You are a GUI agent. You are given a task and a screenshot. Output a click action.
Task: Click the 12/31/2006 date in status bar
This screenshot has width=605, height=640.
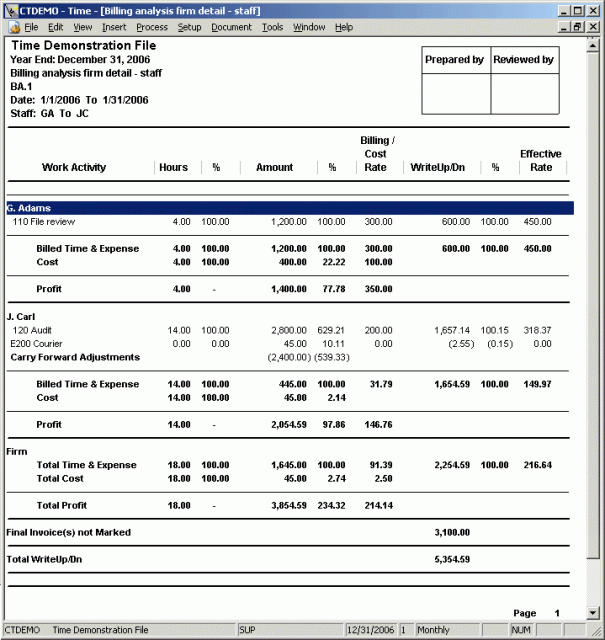pos(370,630)
